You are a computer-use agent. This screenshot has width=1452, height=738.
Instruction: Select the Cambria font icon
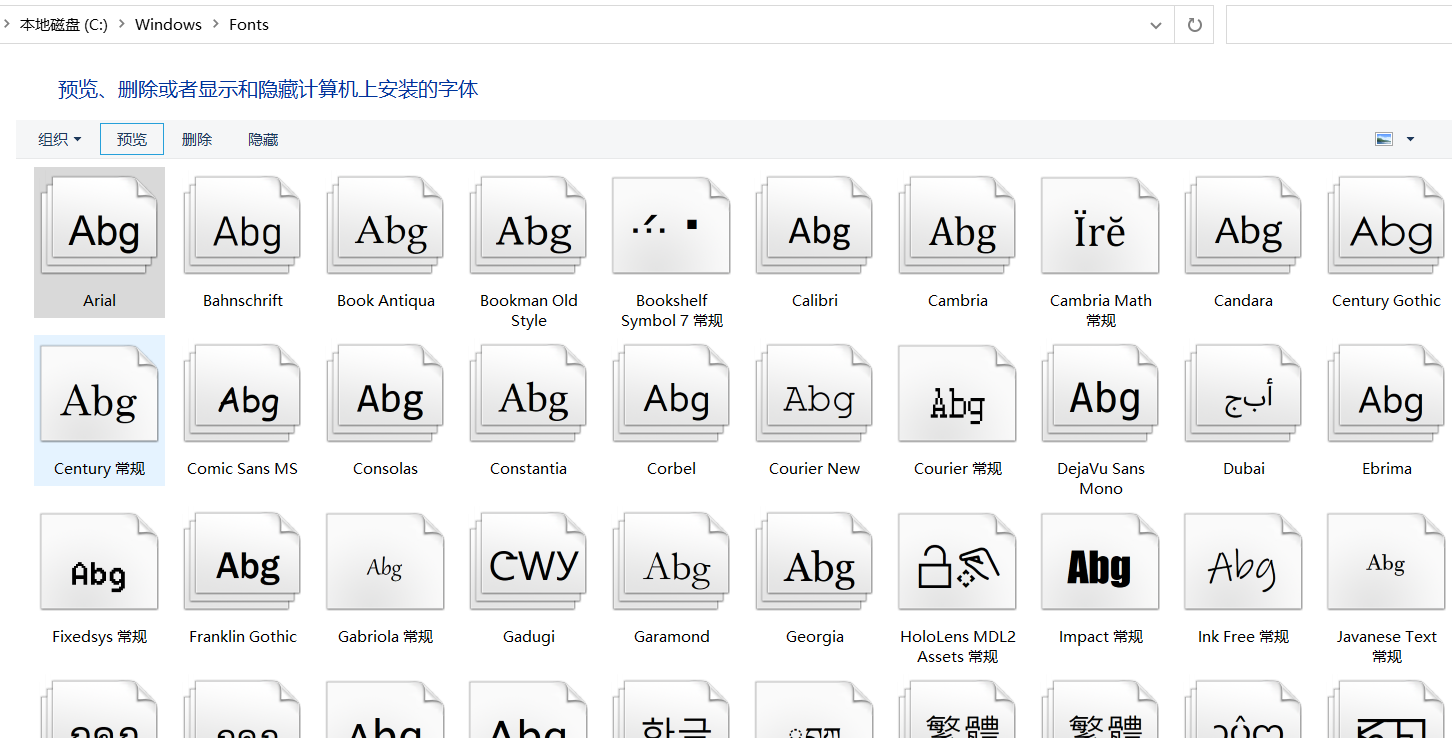(957, 226)
